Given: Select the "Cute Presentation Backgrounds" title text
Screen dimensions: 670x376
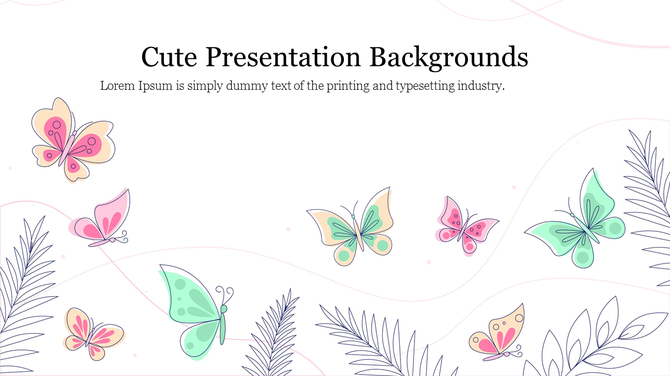Looking at the screenshot, I should coord(335,57).
